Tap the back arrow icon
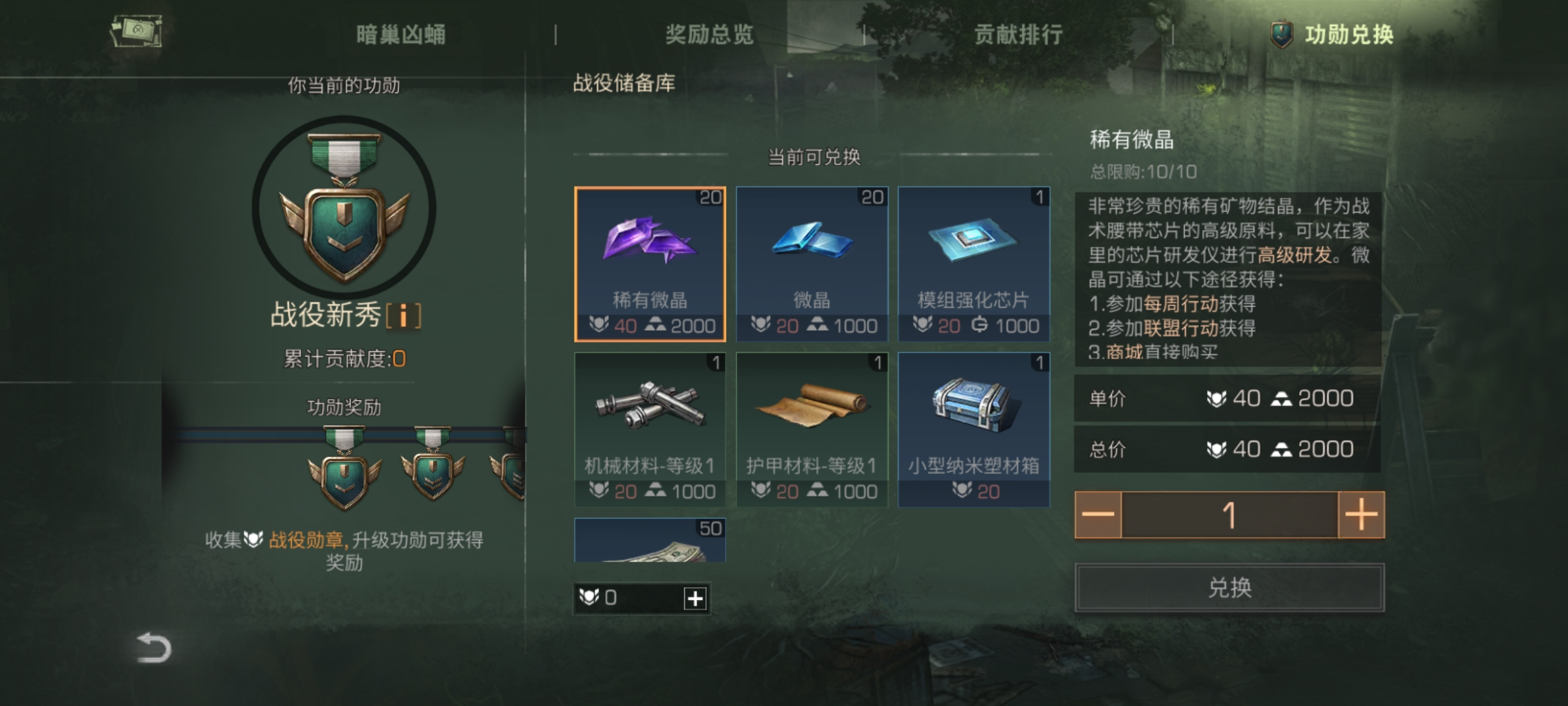Viewport: 1568px width, 706px height. coord(154,648)
